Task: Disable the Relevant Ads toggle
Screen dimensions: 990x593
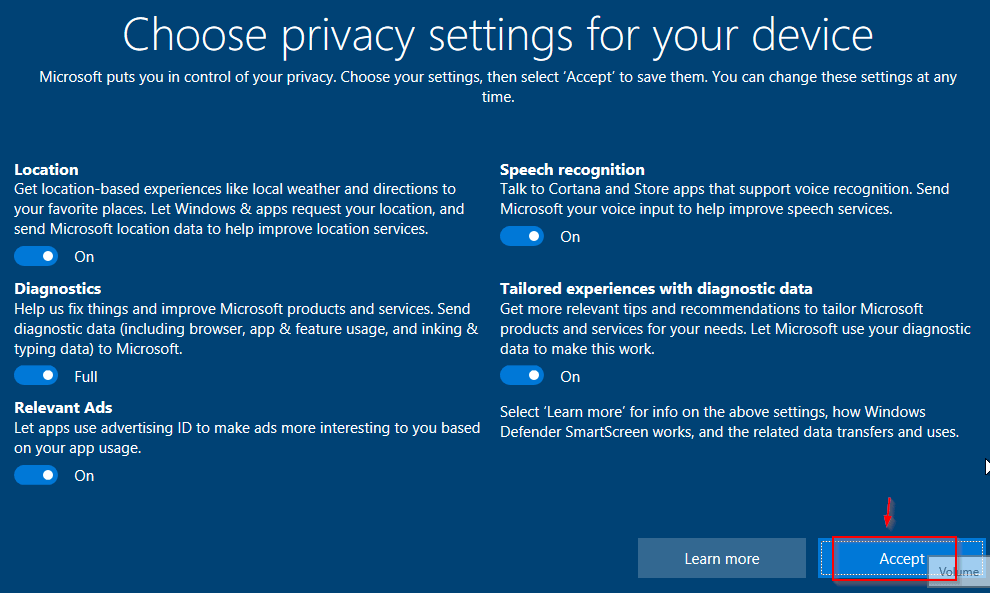Action: coord(36,475)
